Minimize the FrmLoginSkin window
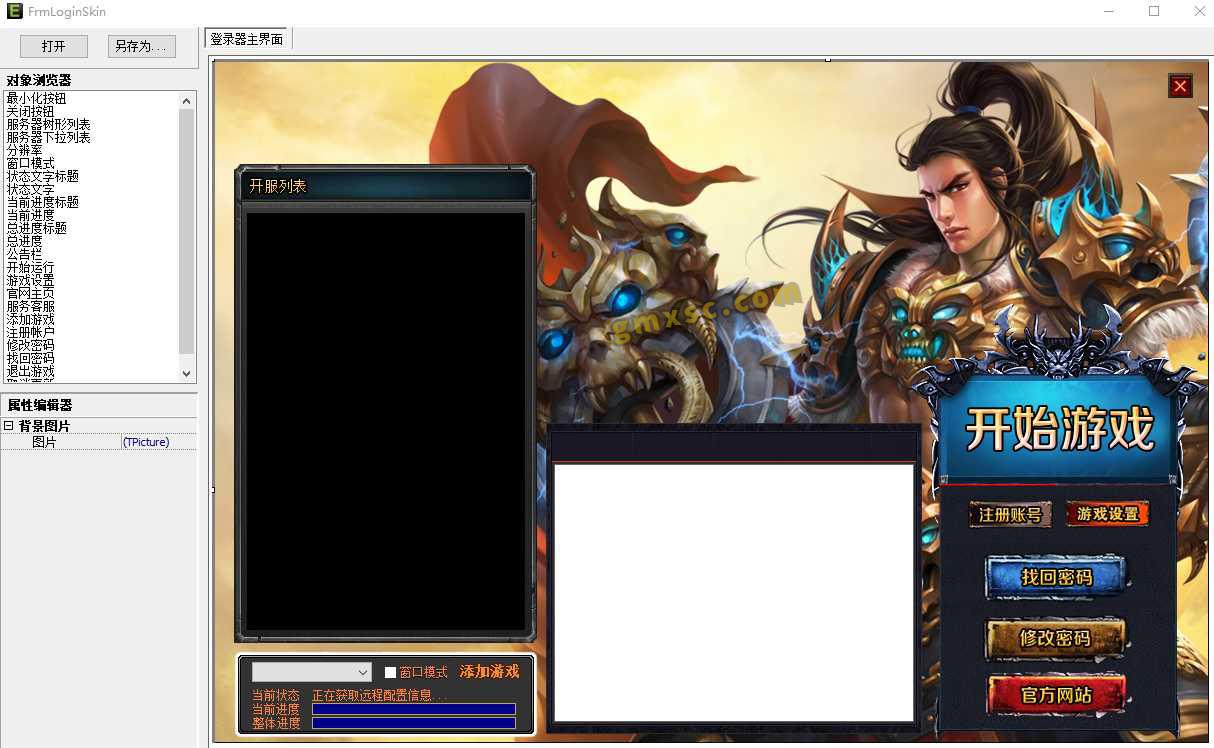 pyautogui.click(x=1109, y=11)
